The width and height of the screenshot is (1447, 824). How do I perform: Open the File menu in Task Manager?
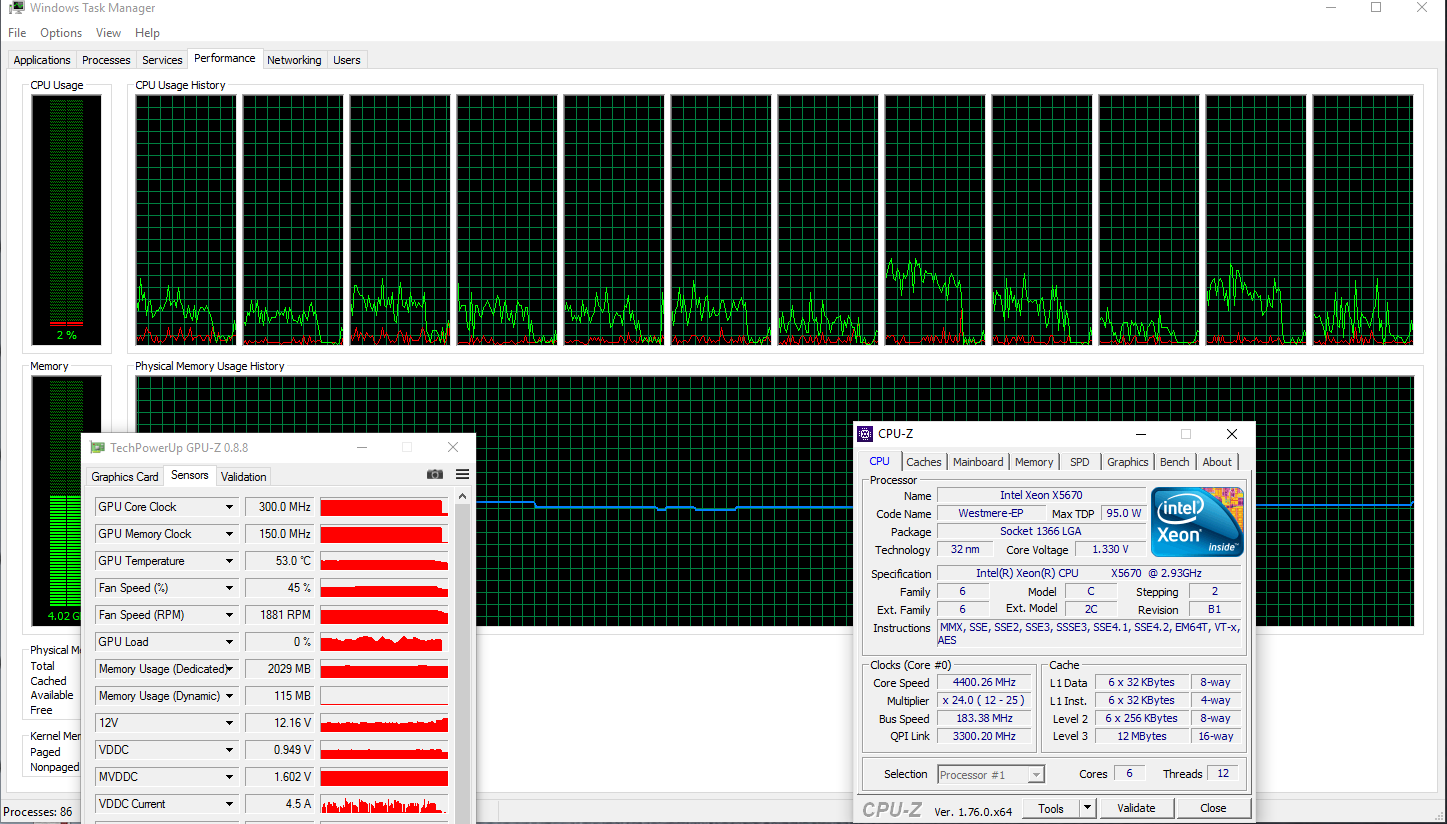[x=17, y=33]
